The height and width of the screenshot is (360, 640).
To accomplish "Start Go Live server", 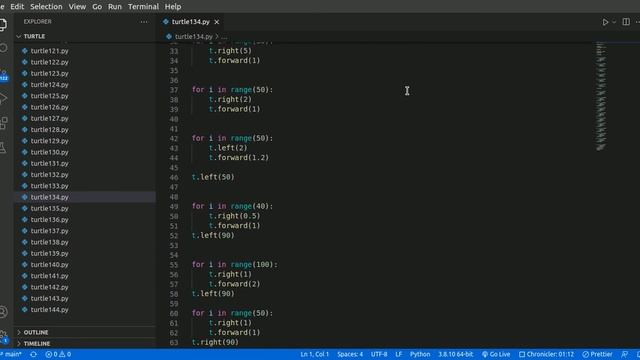I will (496, 354).
